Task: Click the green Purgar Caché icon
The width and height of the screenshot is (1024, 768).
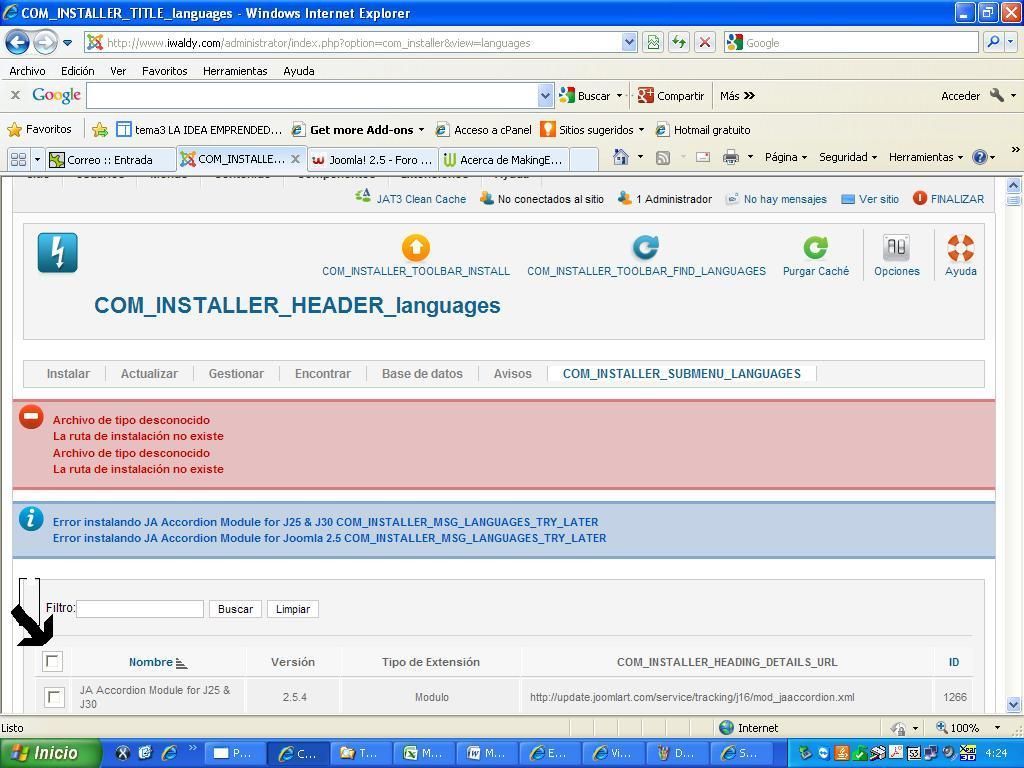Action: pos(816,248)
